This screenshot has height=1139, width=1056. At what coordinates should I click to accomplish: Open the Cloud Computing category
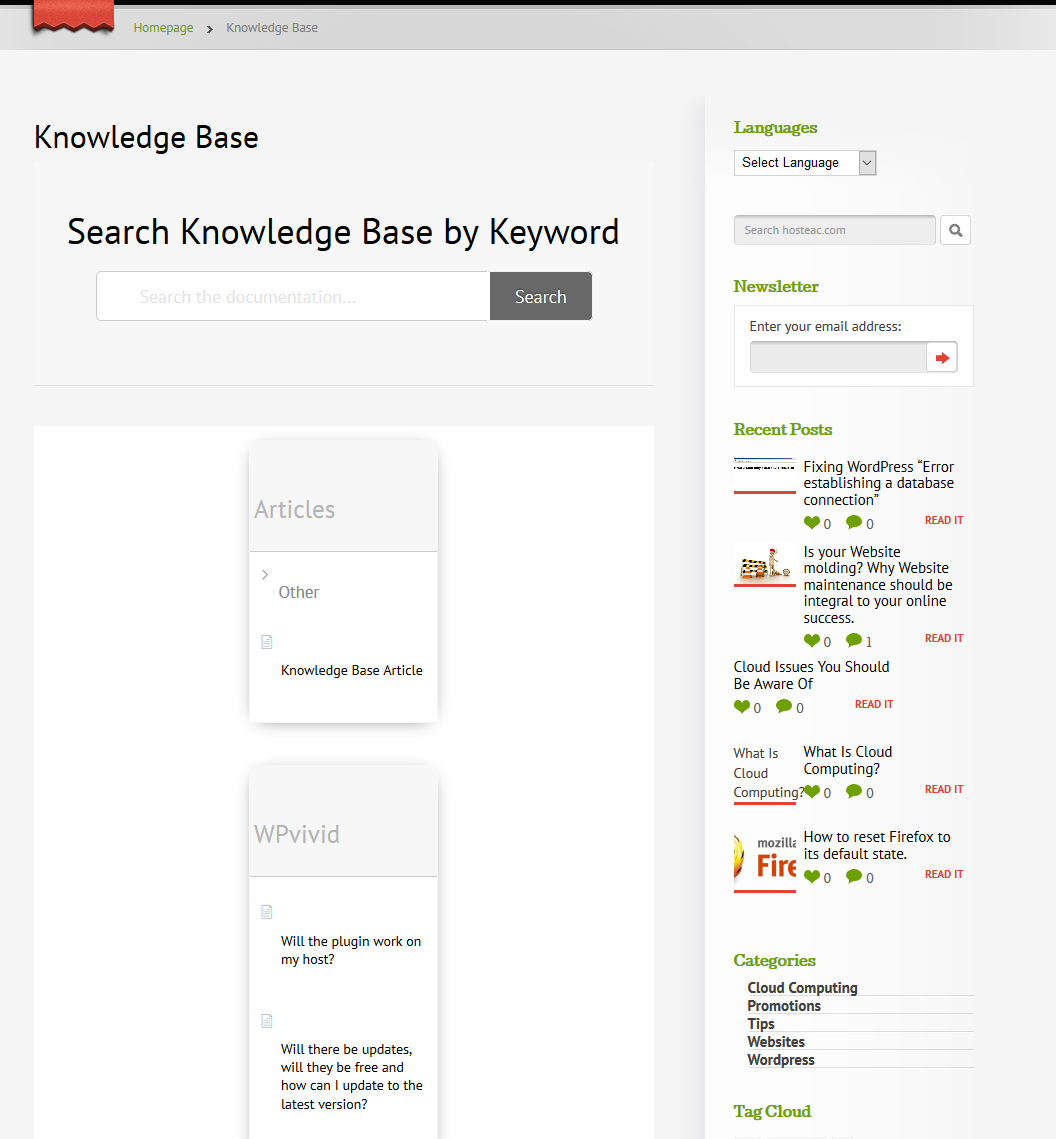click(802, 988)
